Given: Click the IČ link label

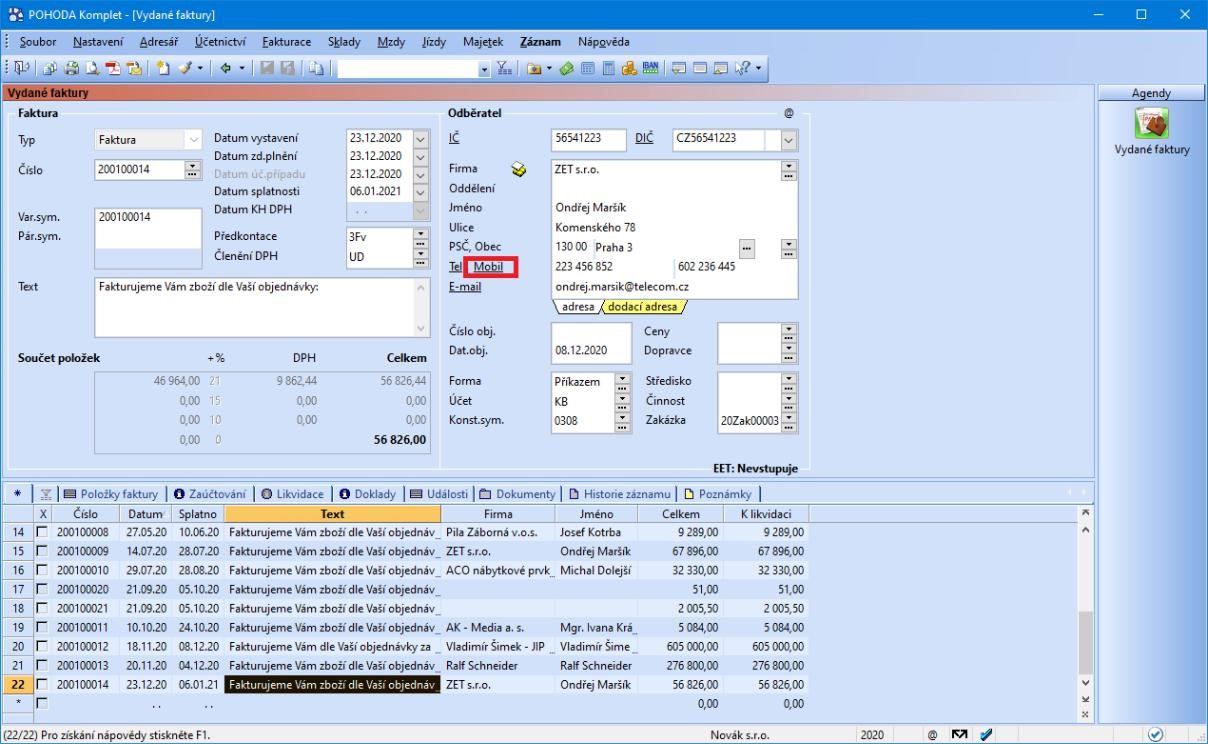Looking at the screenshot, I should (x=455, y=138).
